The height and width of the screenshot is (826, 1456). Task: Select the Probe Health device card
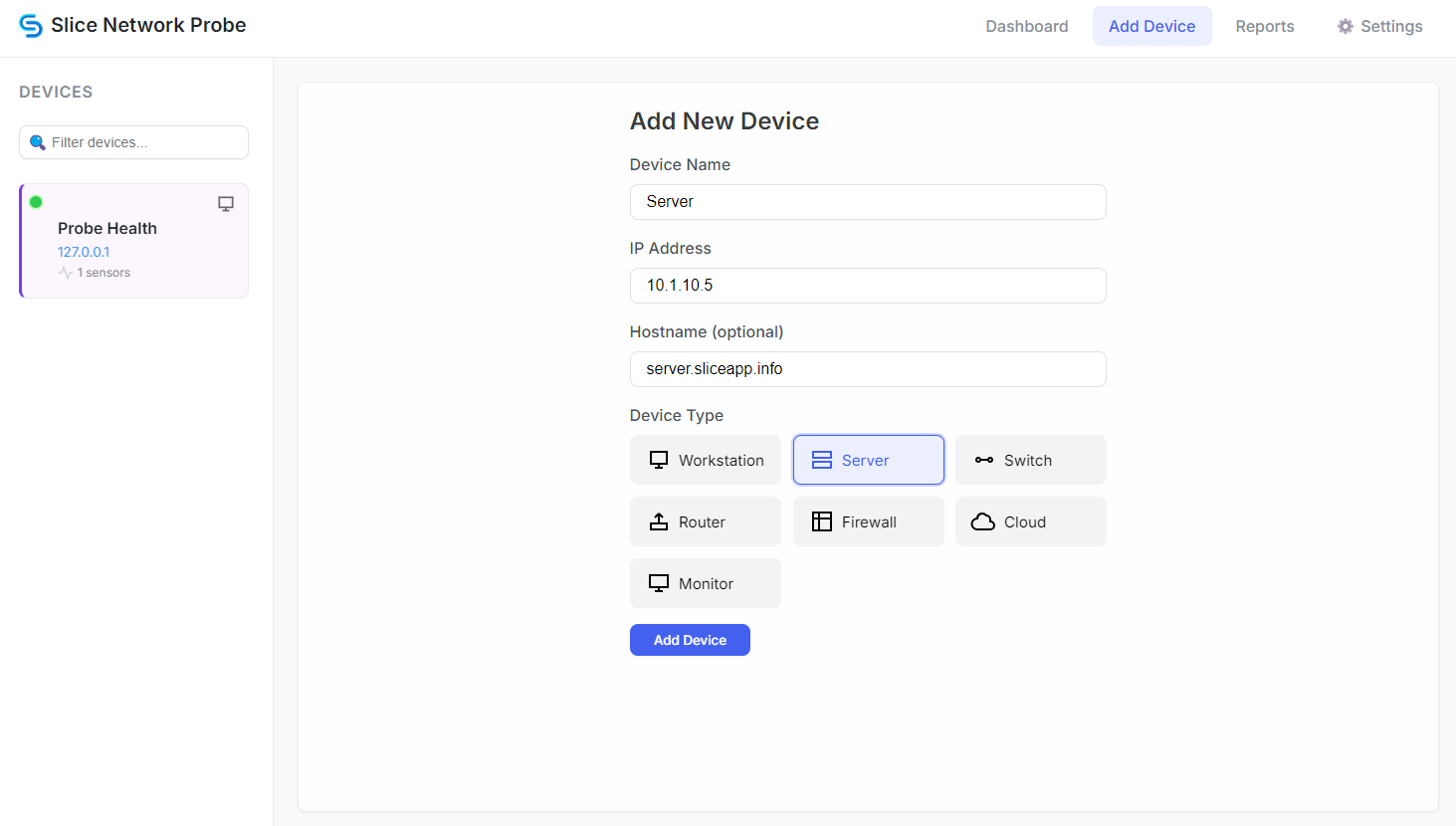tap(133, 241)
